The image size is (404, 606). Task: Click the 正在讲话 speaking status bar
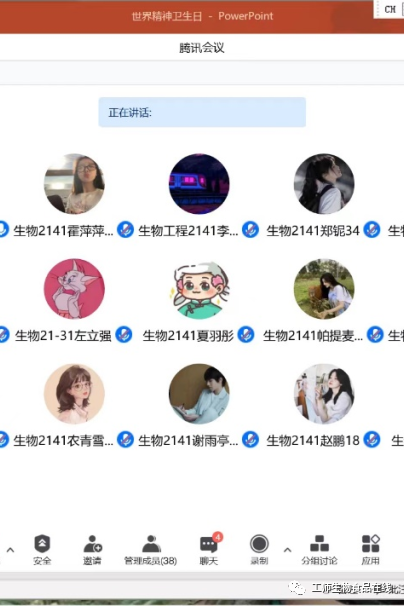[x=202, y=112]
